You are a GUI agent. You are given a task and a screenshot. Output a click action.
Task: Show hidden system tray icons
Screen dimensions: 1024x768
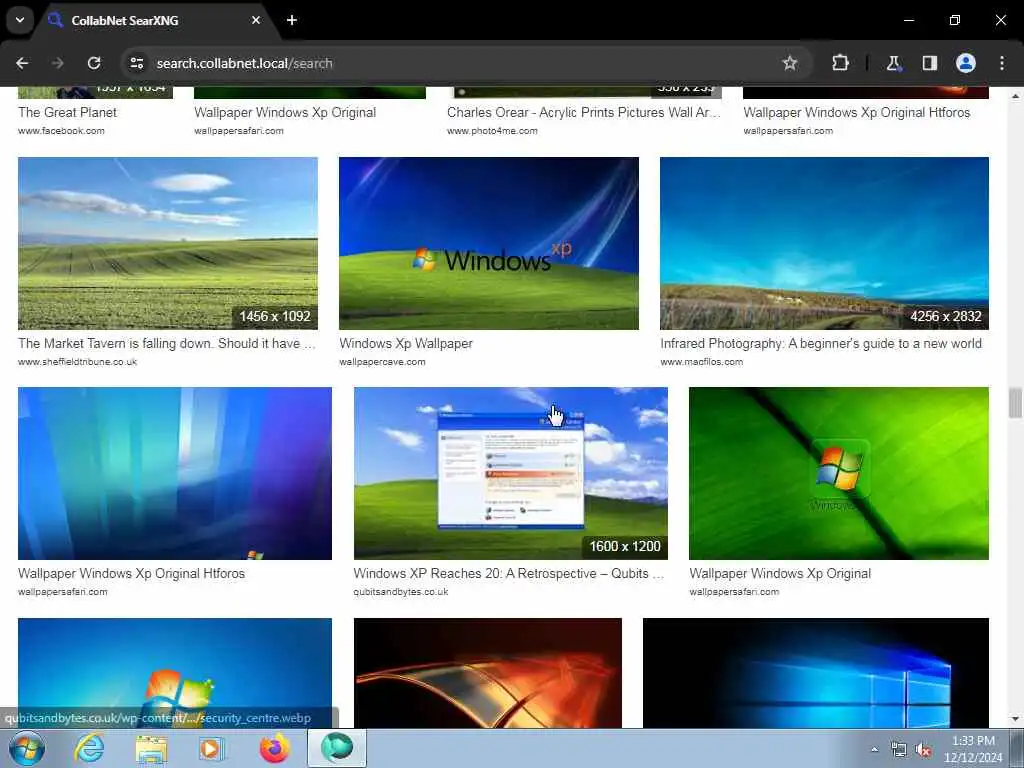(x=874, y=749)
